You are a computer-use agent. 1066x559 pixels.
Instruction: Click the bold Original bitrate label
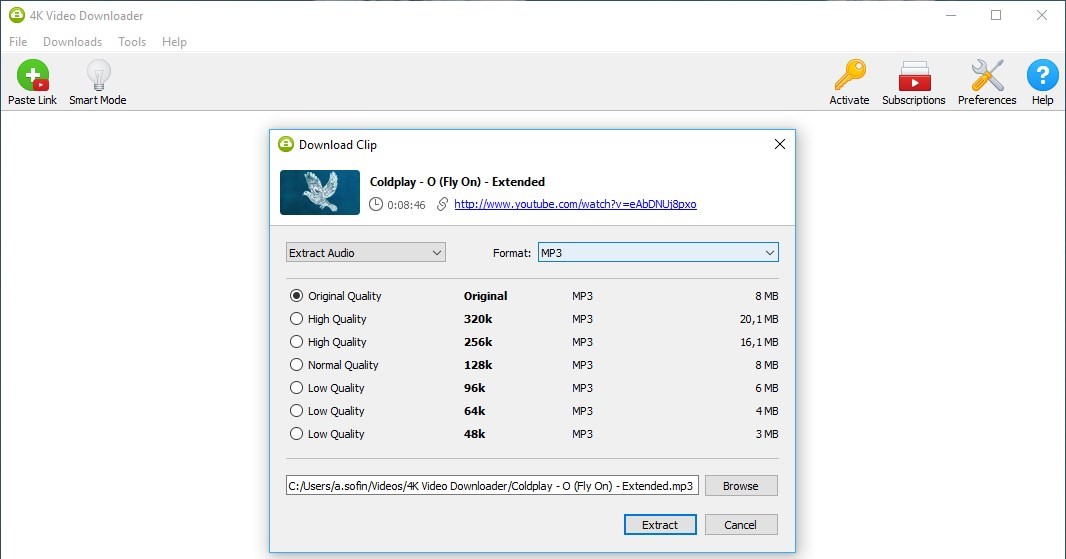pos(485,296)
